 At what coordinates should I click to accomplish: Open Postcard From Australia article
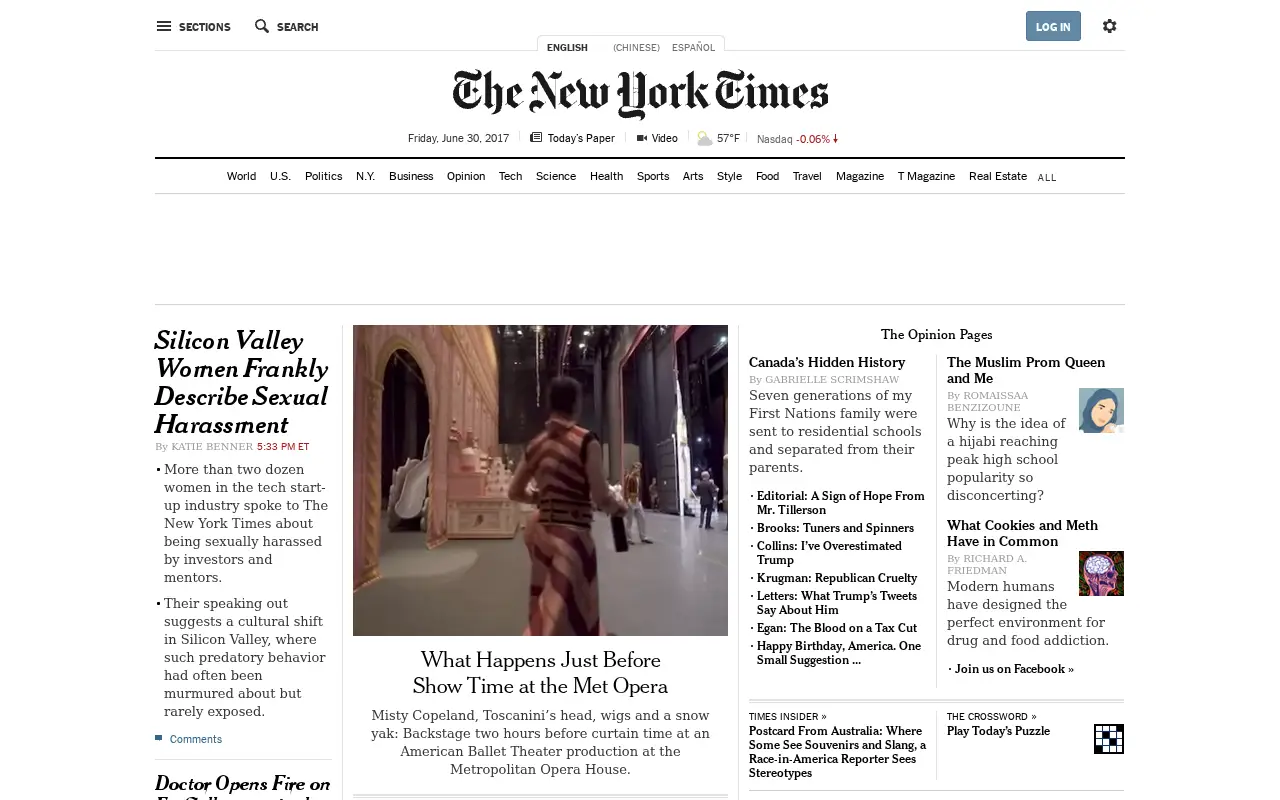pos(838,752)
